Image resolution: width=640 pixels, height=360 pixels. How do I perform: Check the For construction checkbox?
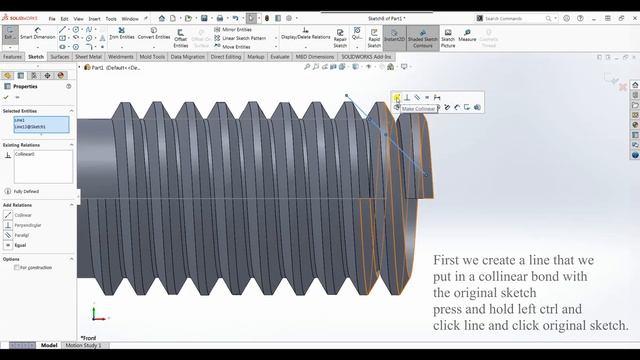click(16, 268)
